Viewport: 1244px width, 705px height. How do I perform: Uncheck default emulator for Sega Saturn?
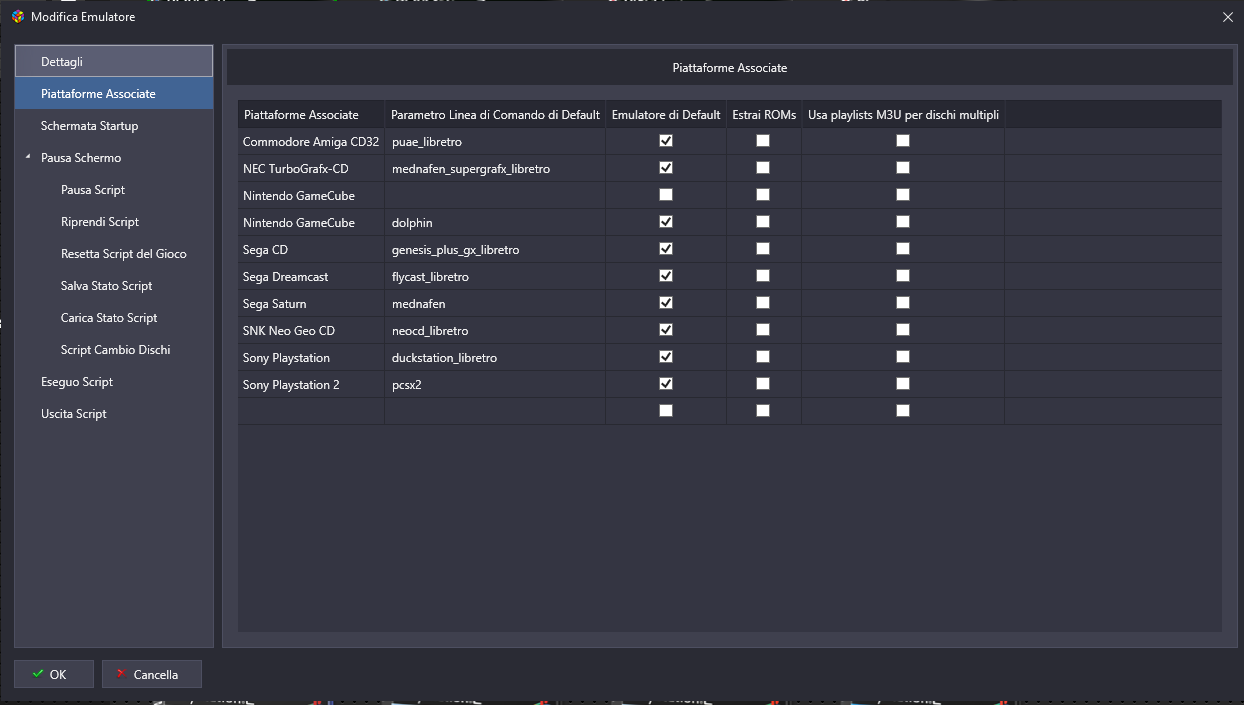pos(666,303)
